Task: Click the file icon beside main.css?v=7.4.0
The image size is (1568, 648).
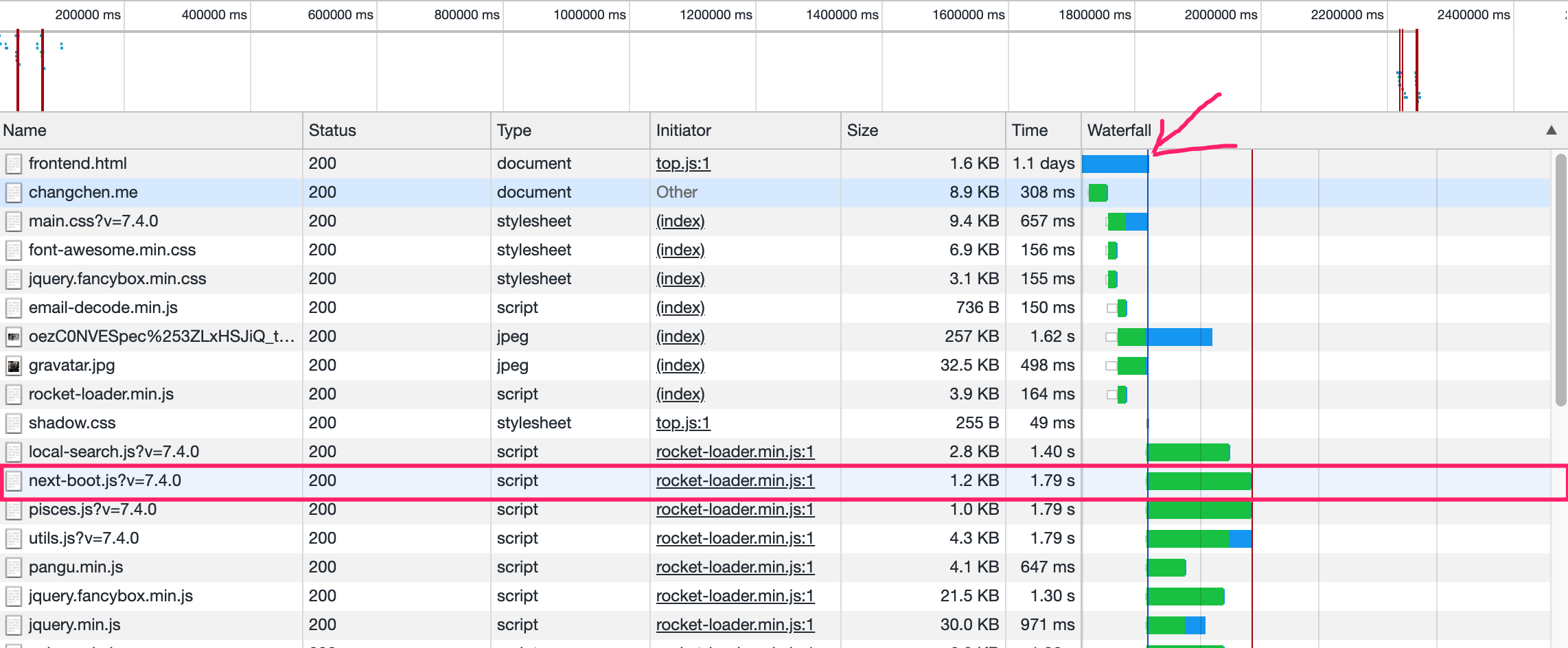Action: [x=13, y=221]
